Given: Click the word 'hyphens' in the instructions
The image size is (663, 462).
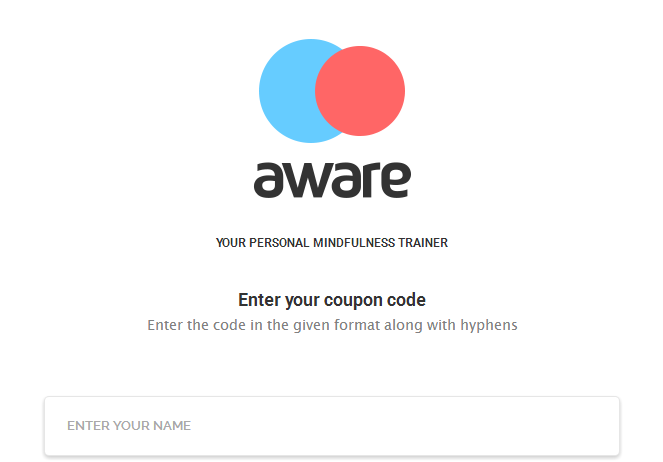Looking at the screenshot, I should coord(489,325).
